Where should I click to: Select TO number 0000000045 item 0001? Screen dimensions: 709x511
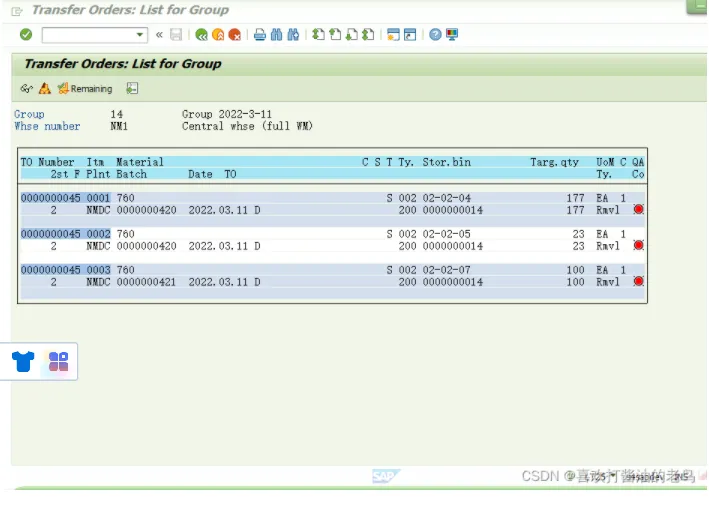pyautogui.click(x=66, y=198)
